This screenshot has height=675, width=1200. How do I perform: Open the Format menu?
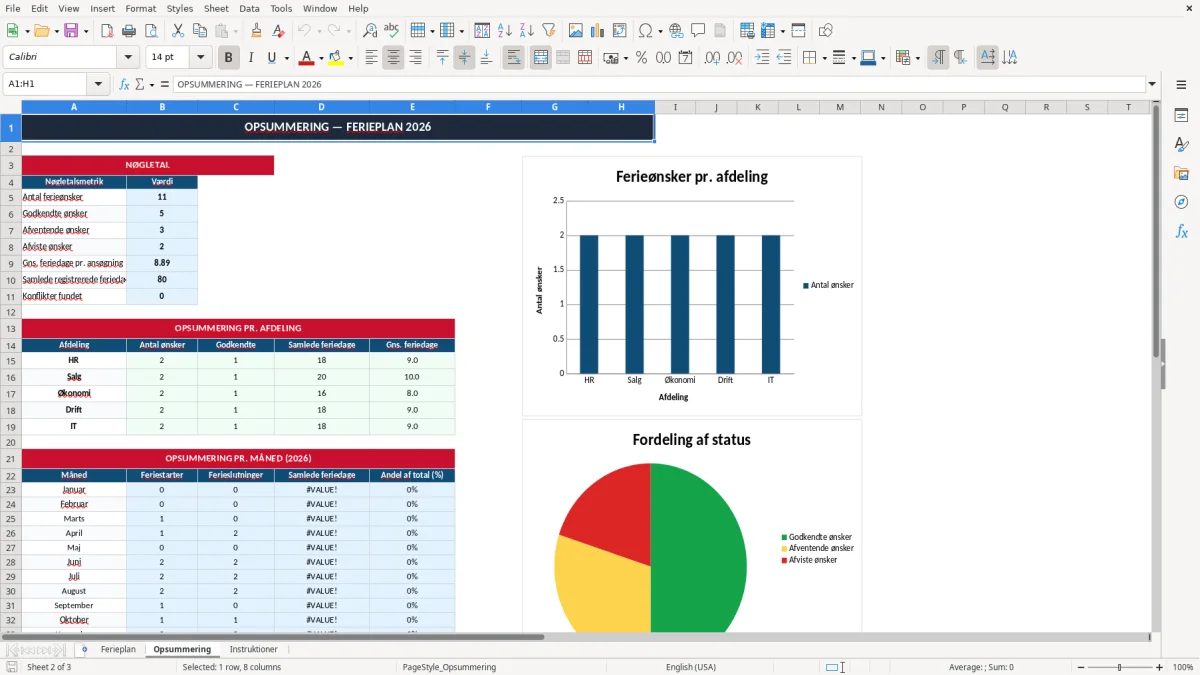[x=140, y=8]
